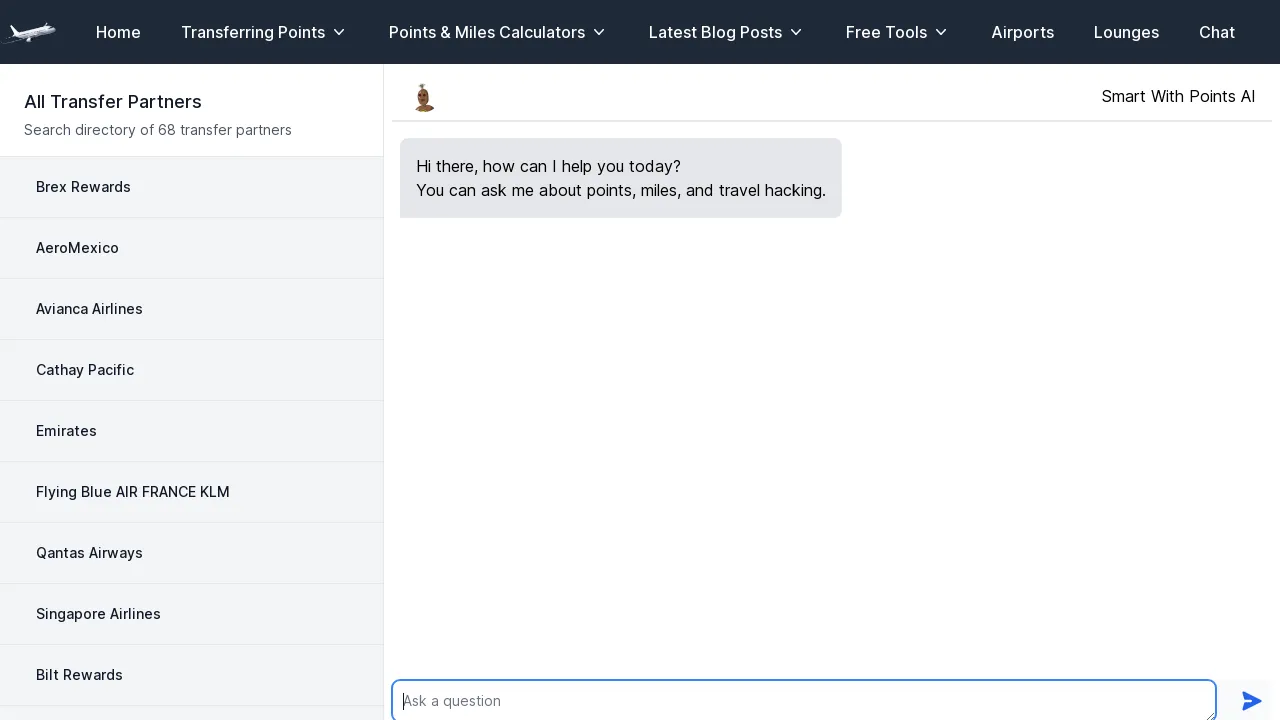The image size is (1280, 720).
Task: Open the Transferring Points menu label
Action: pyautogui.click(x=253, y=32)
